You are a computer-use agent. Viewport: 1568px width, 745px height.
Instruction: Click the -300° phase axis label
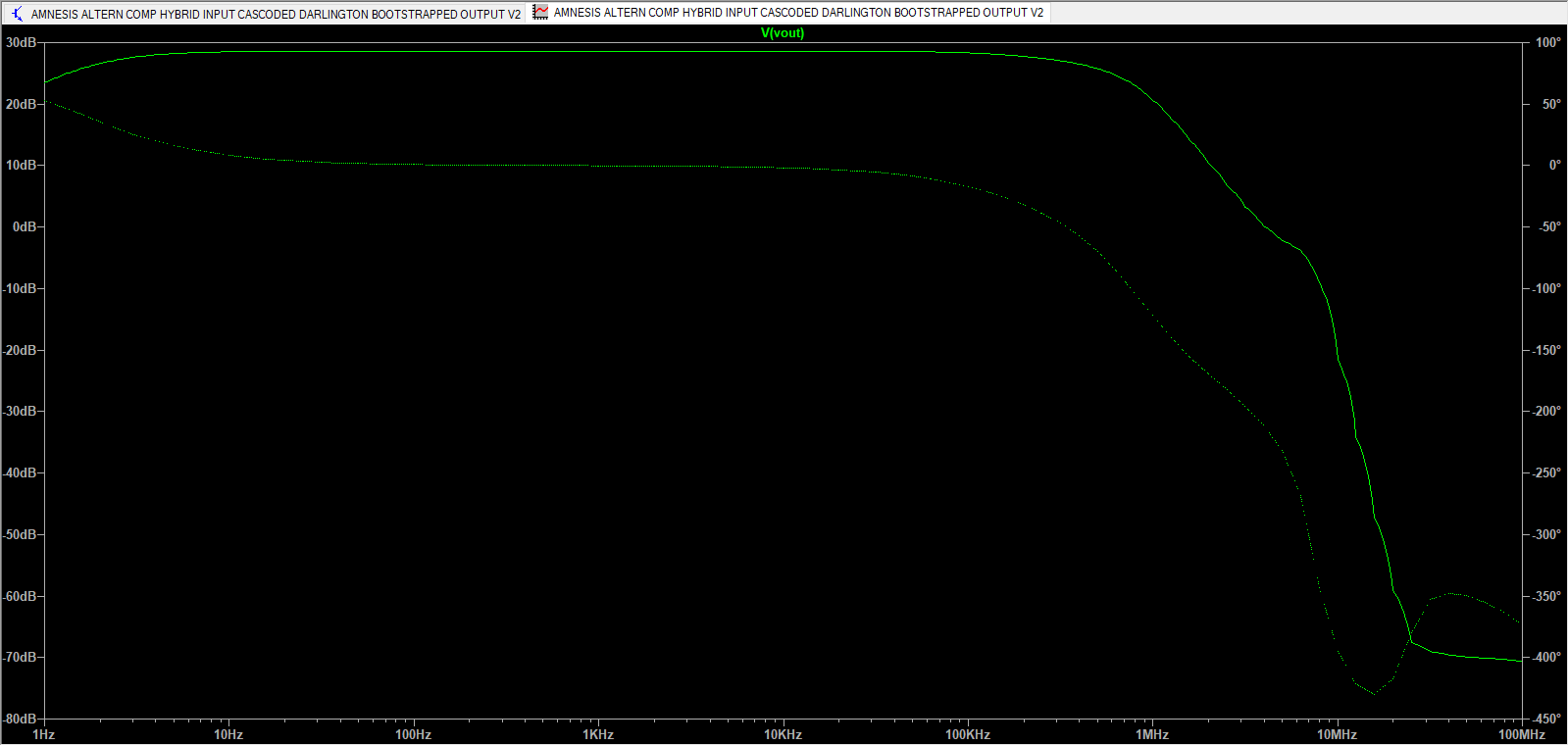point(1547,534)
